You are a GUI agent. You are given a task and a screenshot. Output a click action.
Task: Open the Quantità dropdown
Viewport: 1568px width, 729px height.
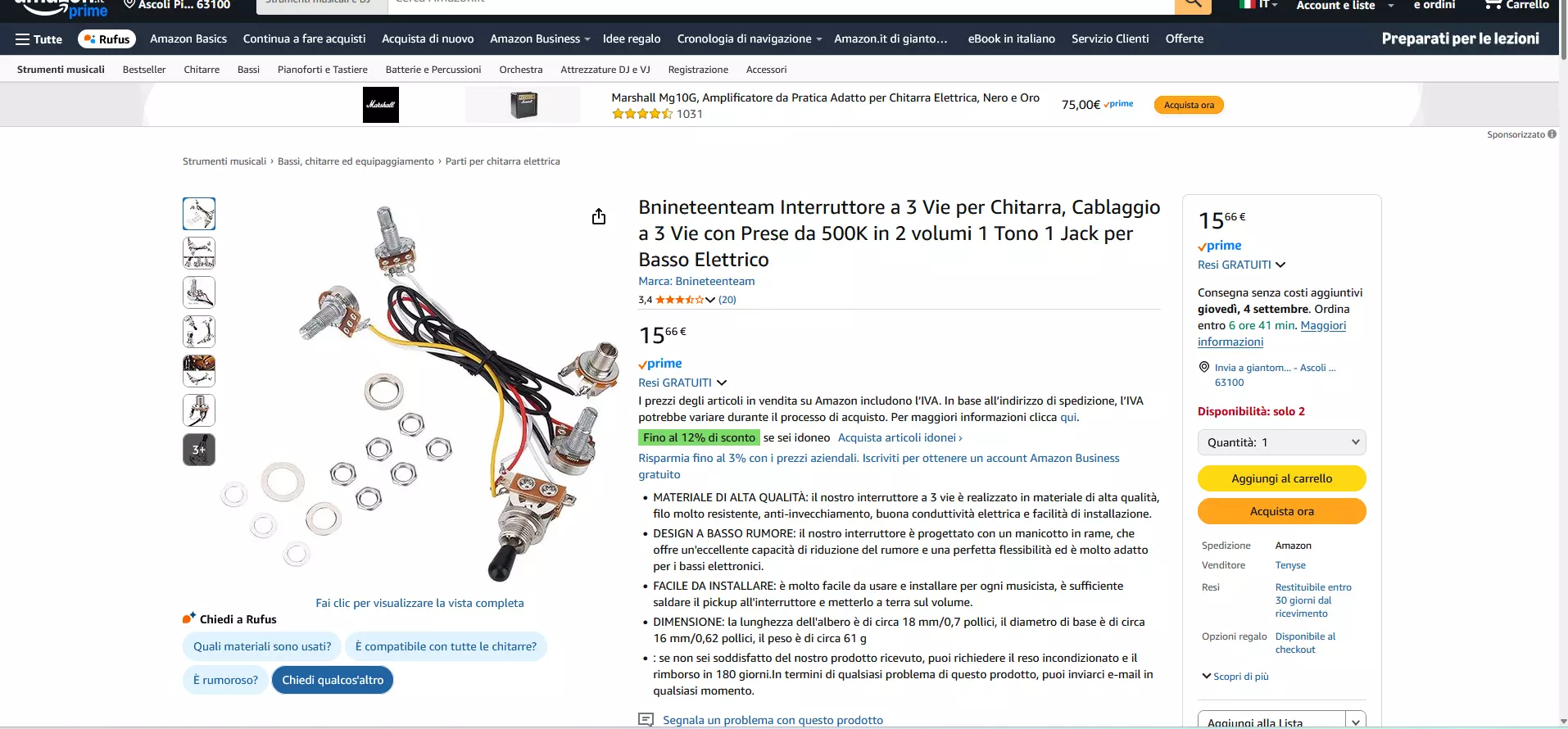click(1282, 442)
